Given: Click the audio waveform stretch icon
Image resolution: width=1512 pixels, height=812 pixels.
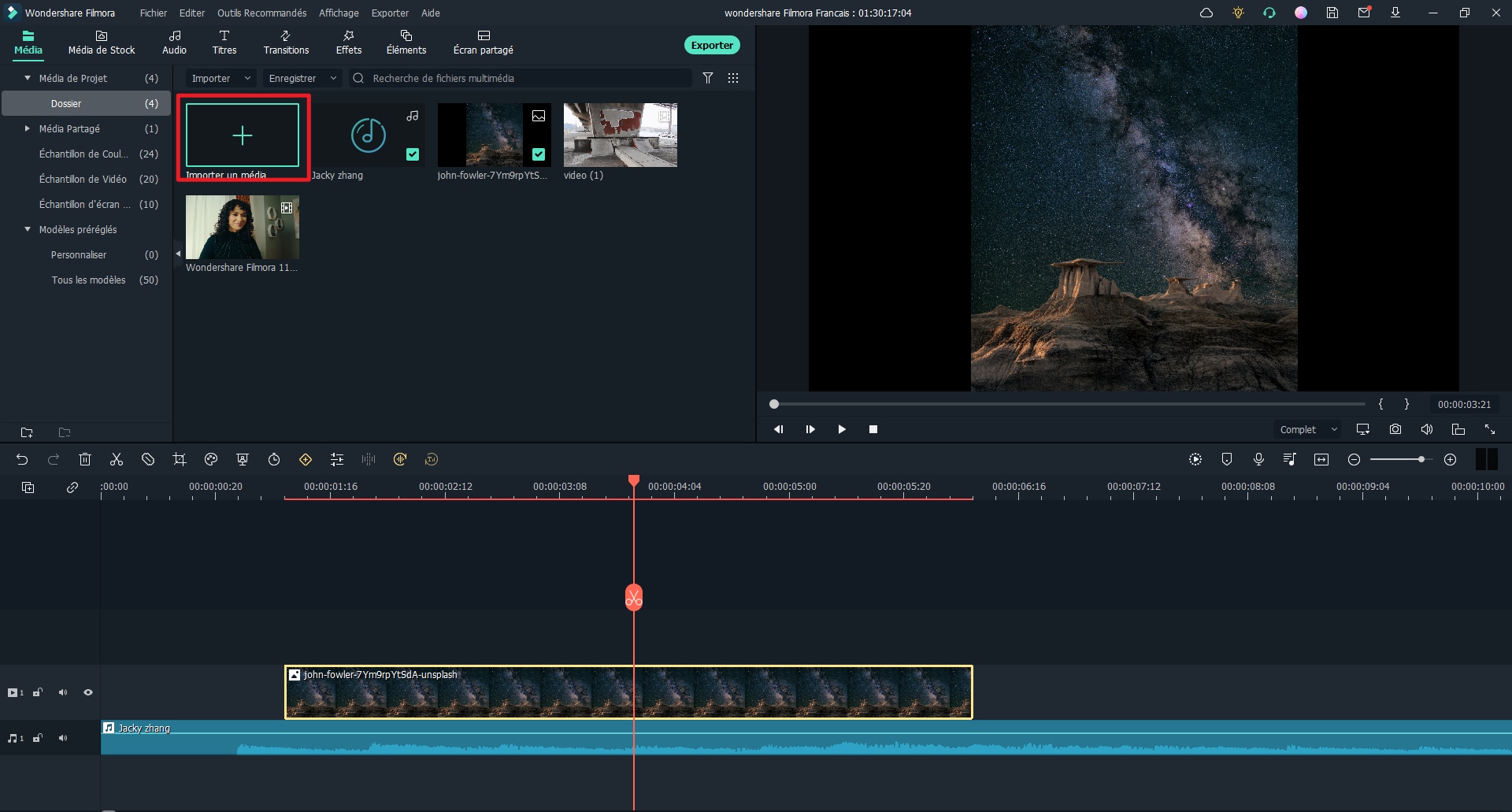Looking at the screenshot, I should (x=369, y=459).
